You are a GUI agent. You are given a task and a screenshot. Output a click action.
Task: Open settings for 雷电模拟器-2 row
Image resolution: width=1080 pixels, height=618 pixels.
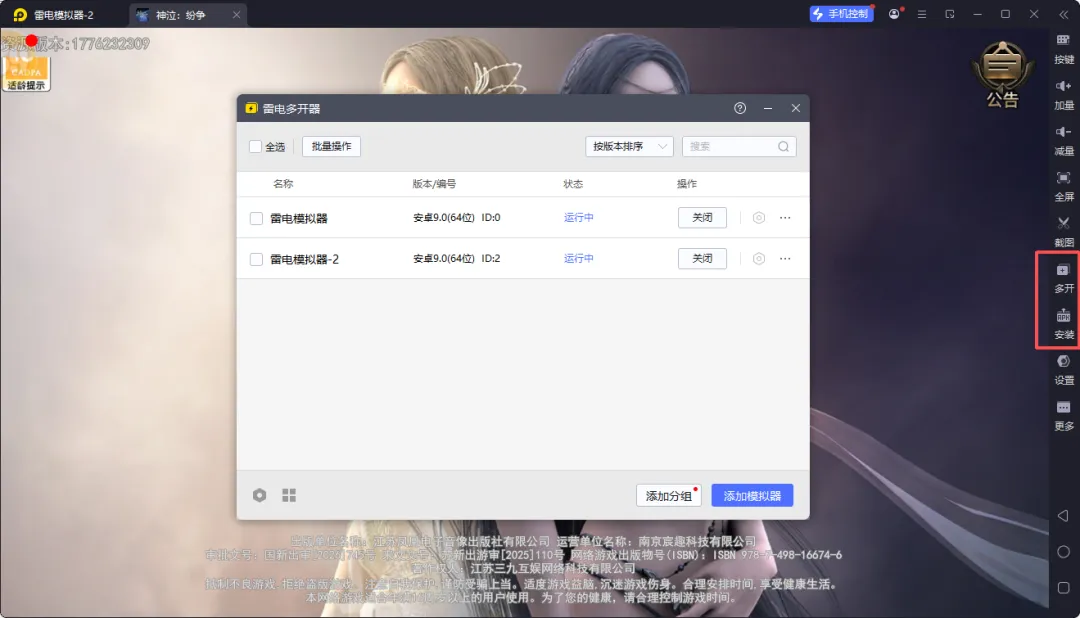758,258
